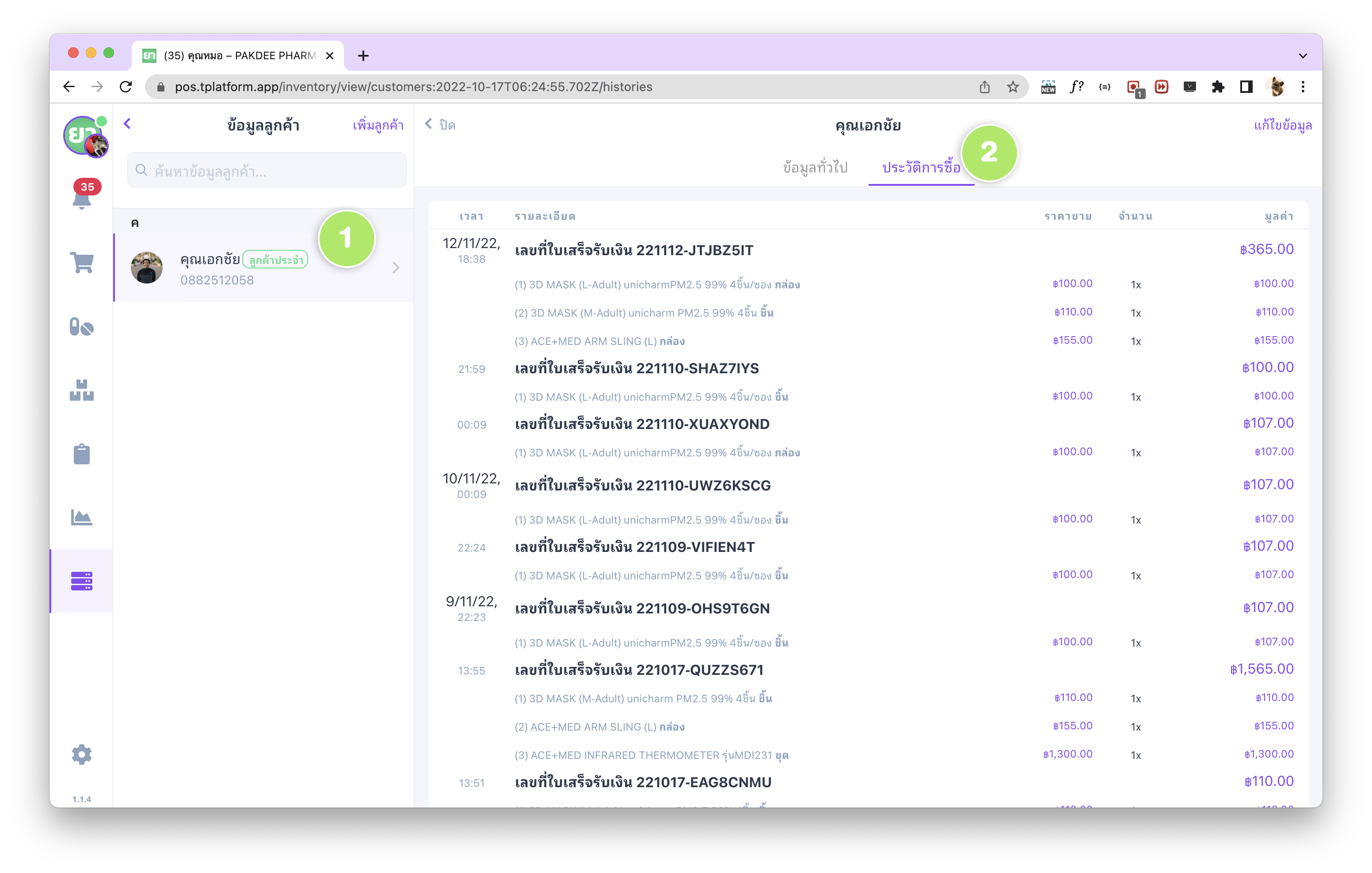
Task: Open the shopping cart sales page
Action: 81,263
